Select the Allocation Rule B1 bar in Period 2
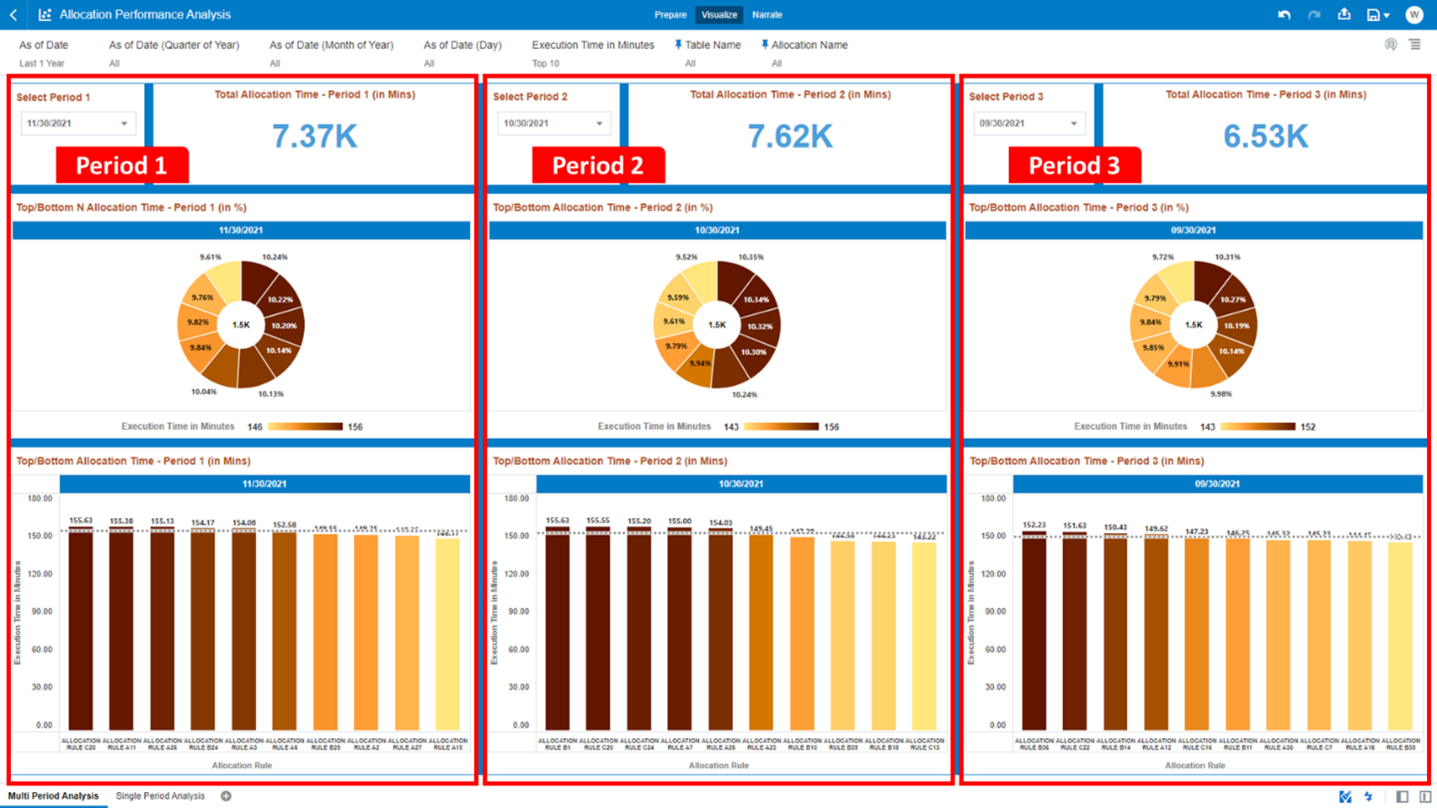The width and height of the screenshot is (1437, 808). pos(557,628)
